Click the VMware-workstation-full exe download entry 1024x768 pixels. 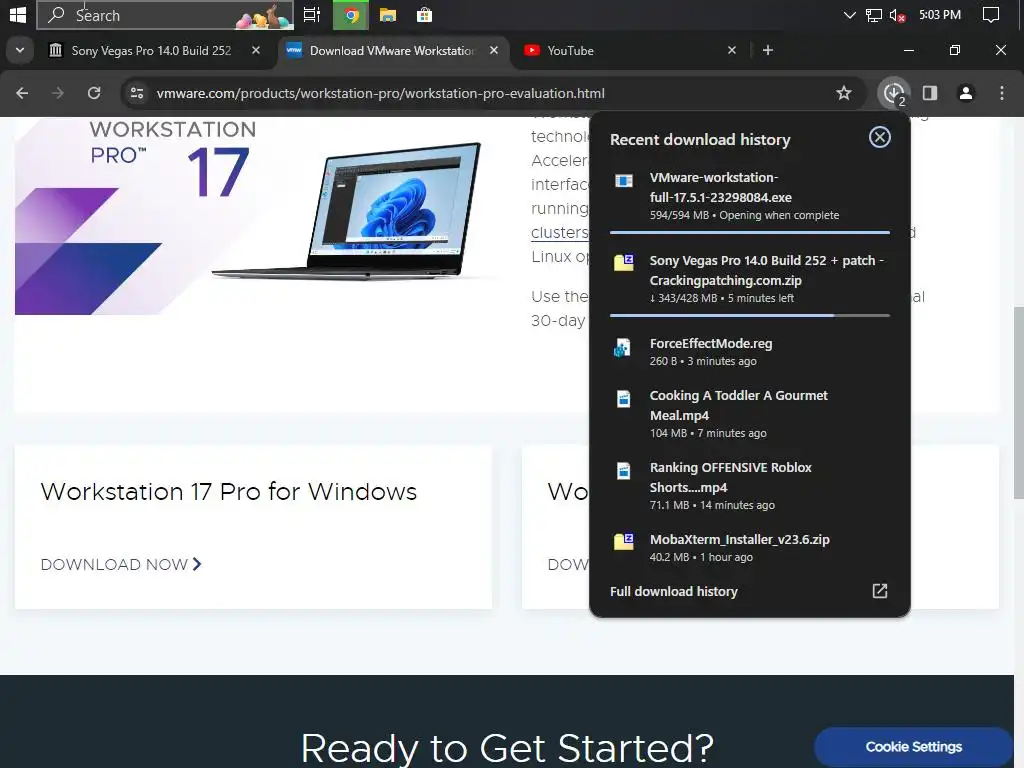click(750, 196)
